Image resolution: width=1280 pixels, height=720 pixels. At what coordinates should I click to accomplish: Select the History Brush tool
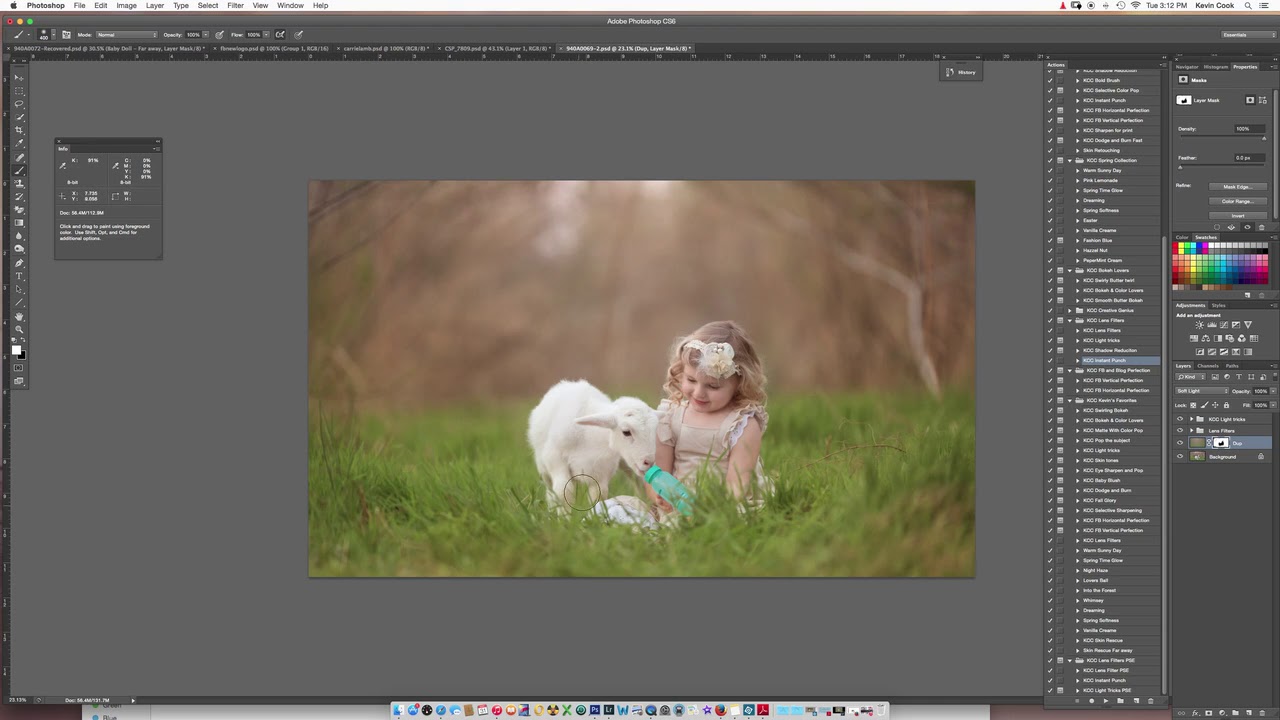click(x=18, y=197)
